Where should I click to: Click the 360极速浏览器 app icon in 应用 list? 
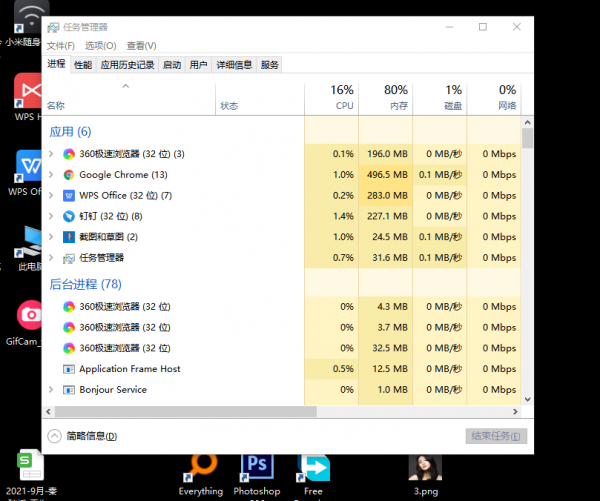(69, 154)
